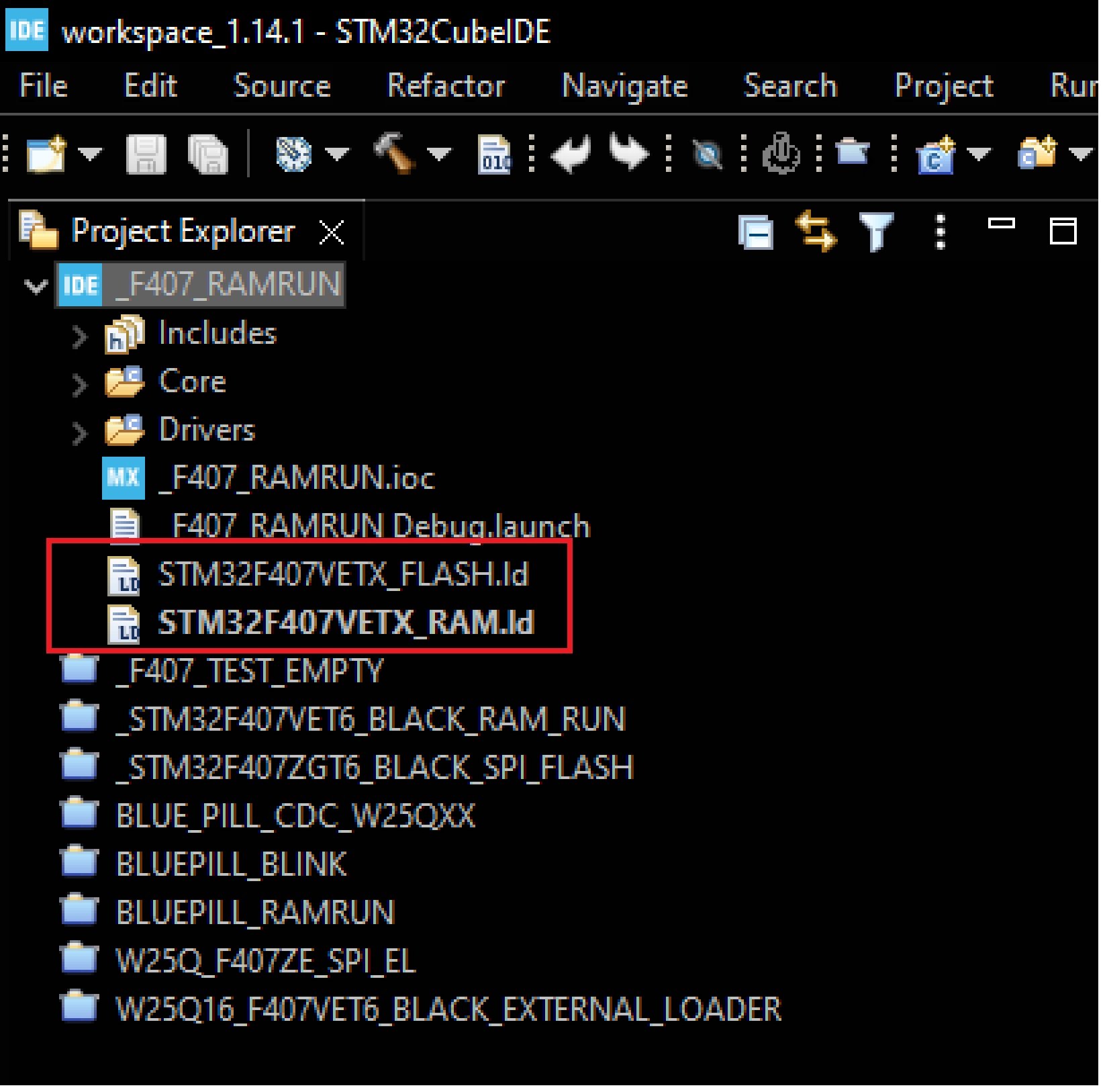Select the Drivers folder label

click(x=207, y=430)
